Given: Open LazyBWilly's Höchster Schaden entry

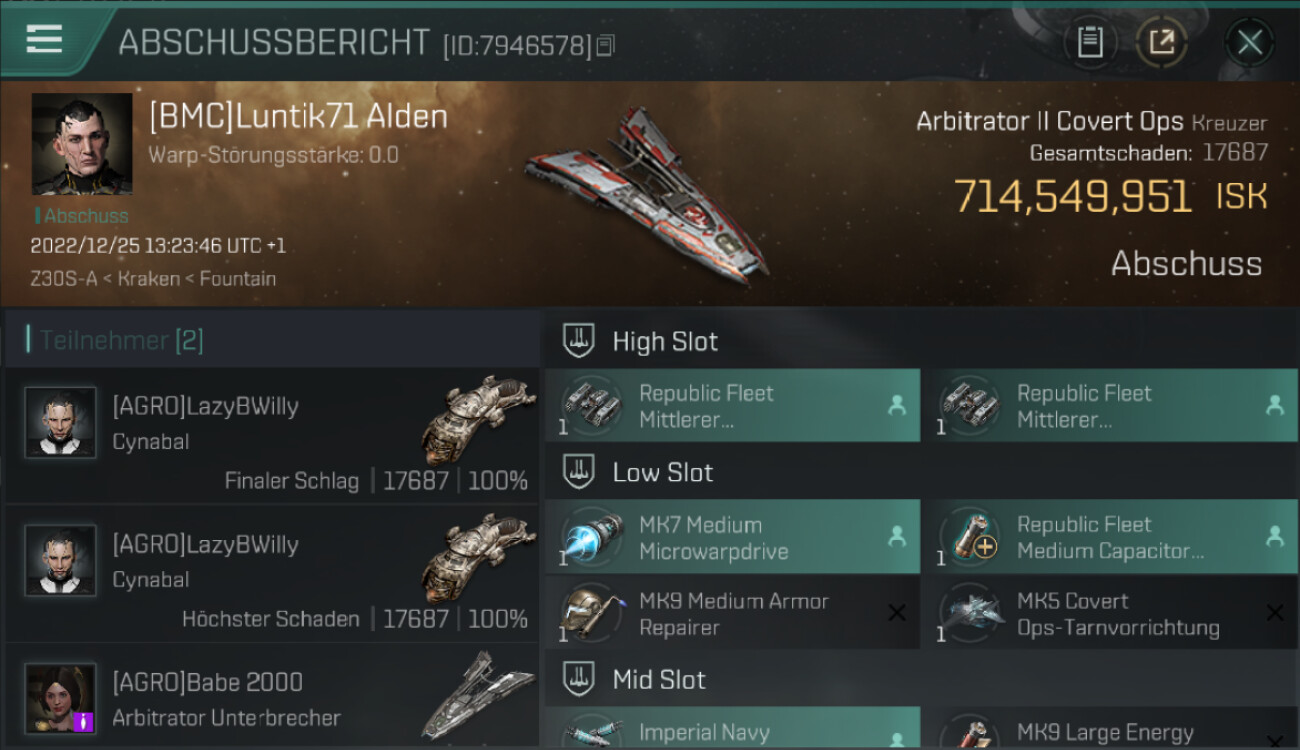Looking at the screenshot, I should pos(272,573).
